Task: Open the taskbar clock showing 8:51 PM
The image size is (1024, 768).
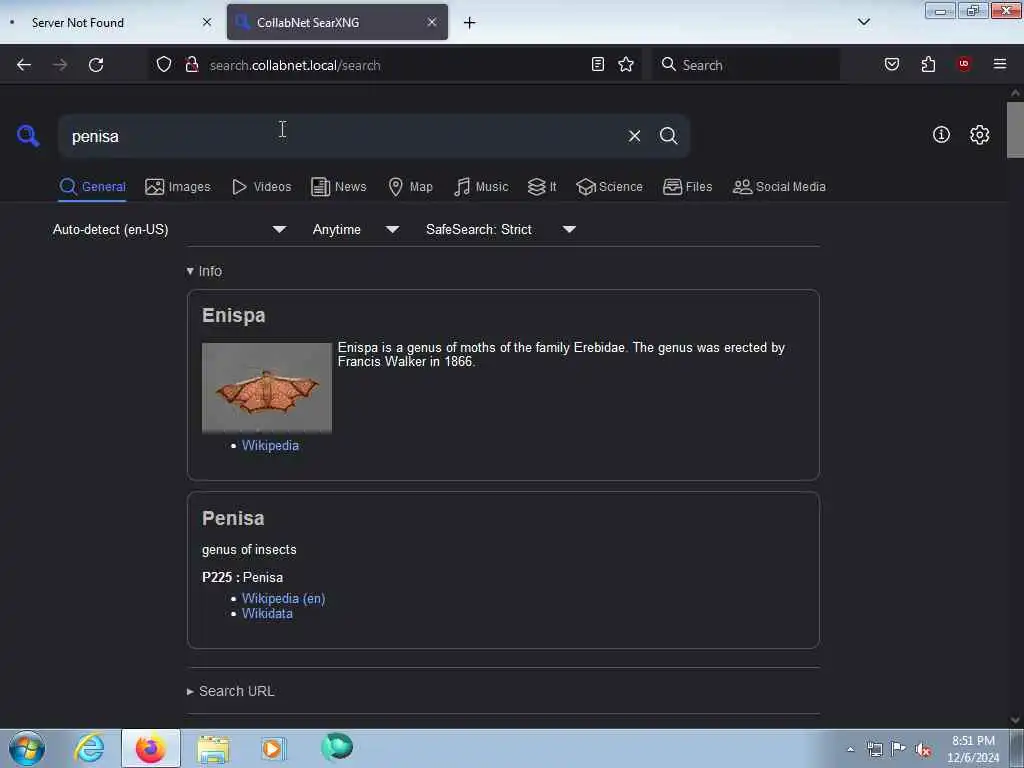Action: [973, 749]
